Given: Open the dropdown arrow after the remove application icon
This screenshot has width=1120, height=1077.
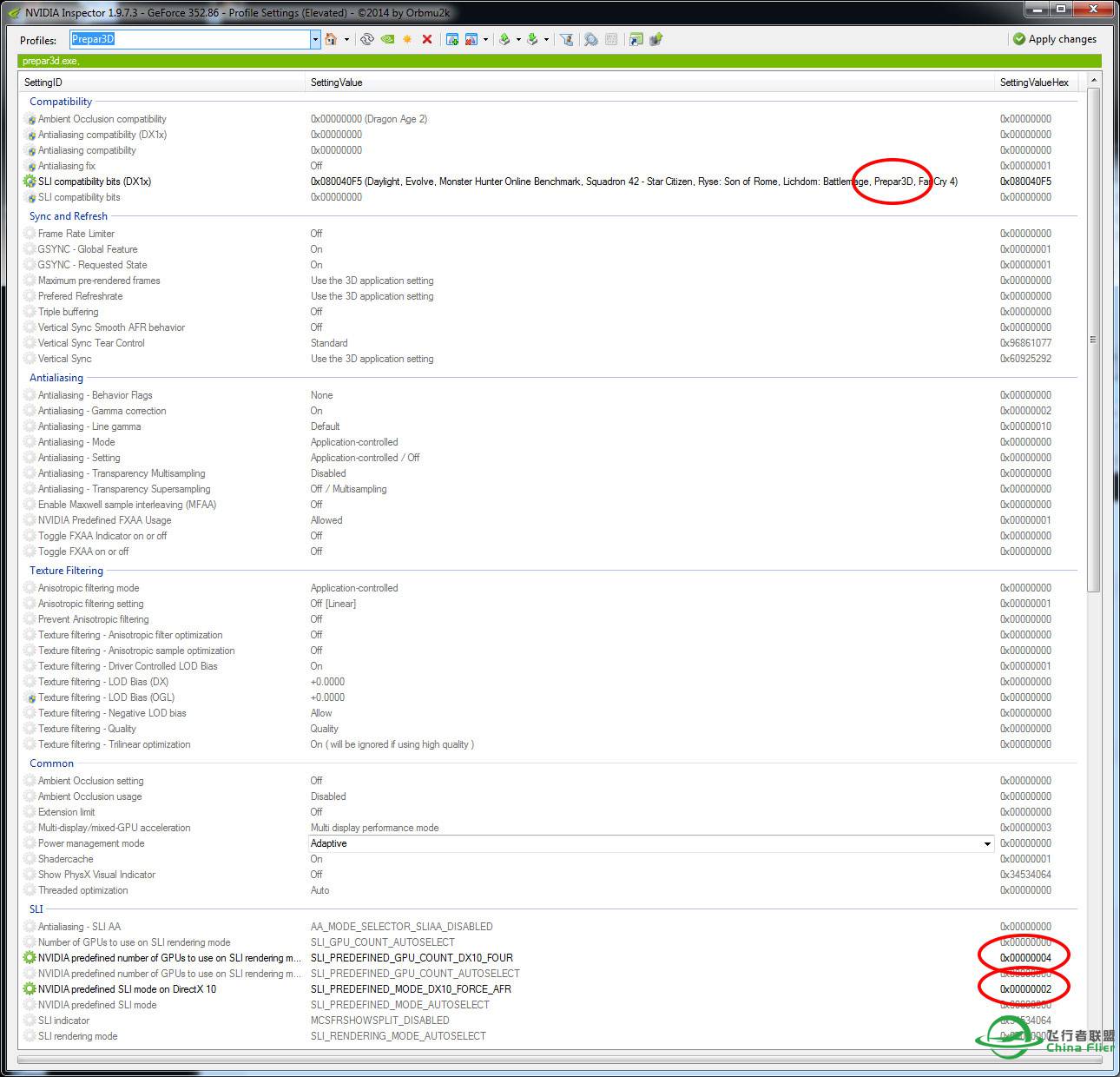Looking at the screenshot, I should (x=485, y=39).
